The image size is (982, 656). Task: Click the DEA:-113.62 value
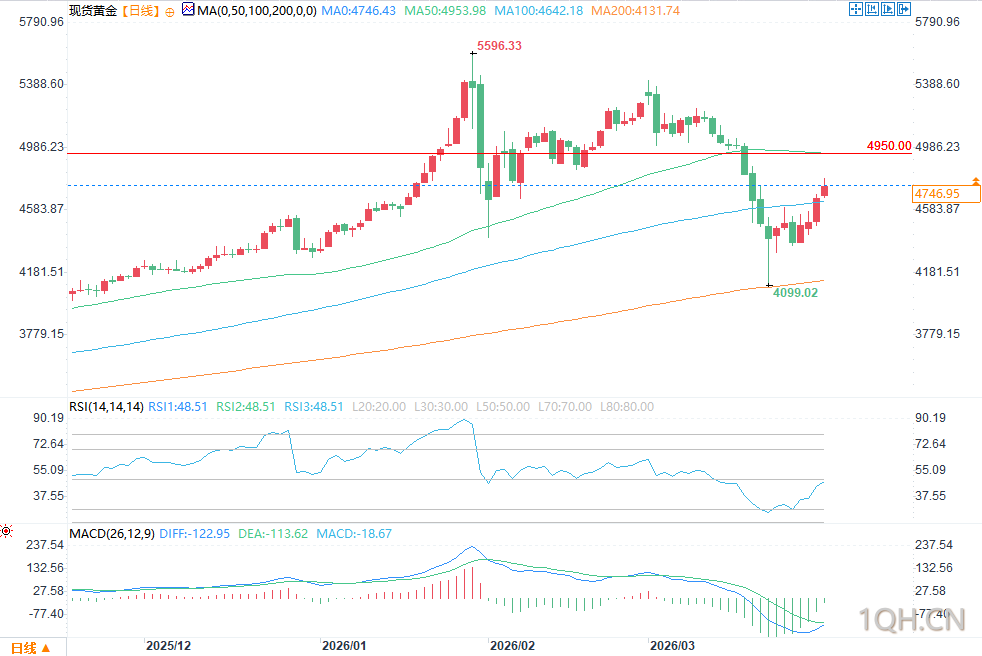(273, 534)
